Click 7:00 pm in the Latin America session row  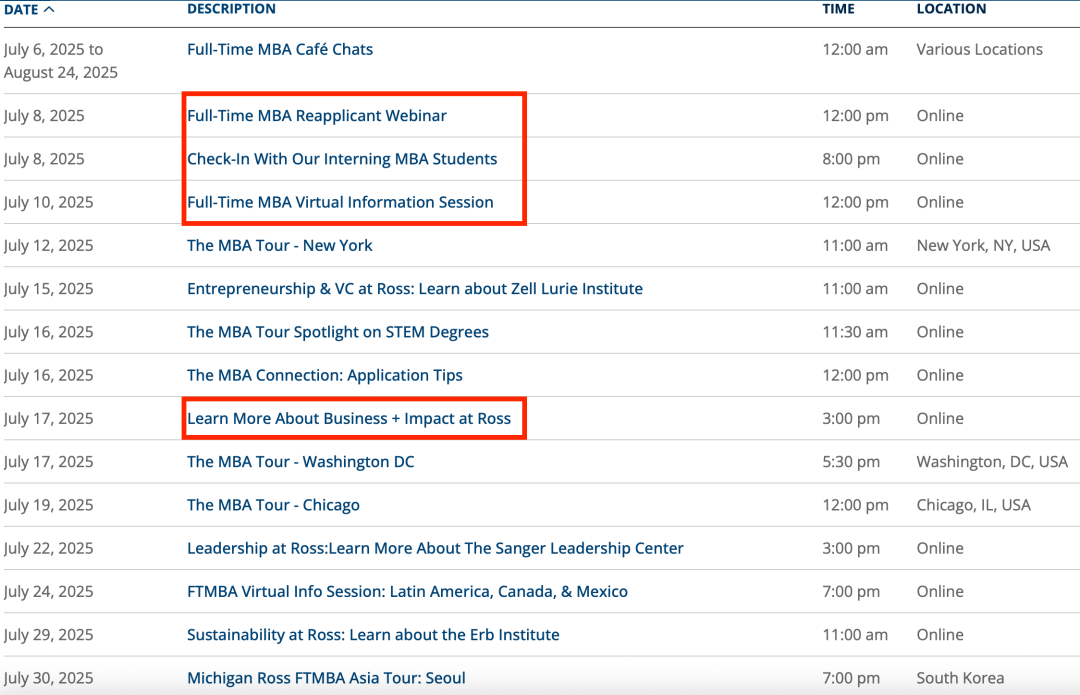[851, 592]
